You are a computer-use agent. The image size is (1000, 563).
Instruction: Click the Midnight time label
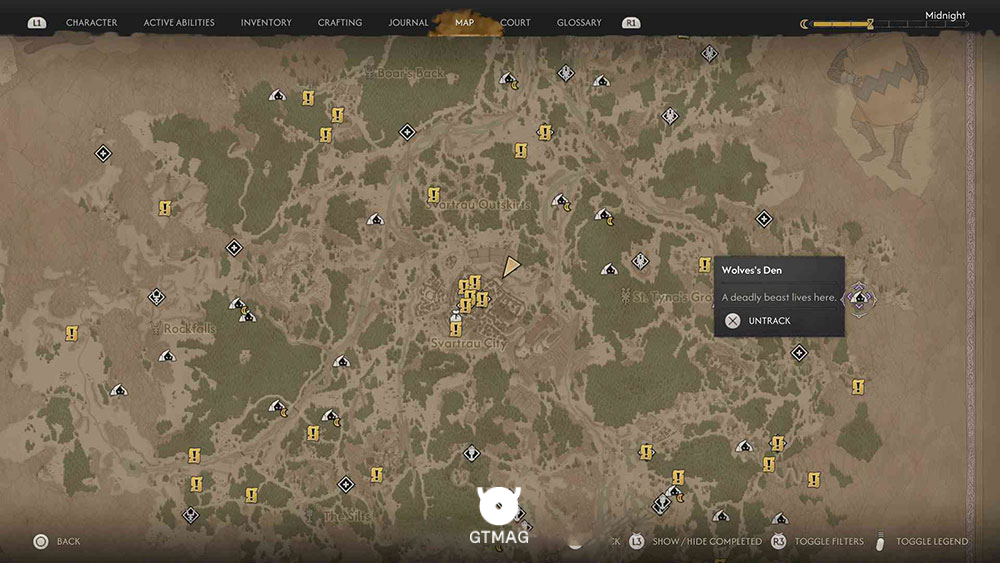point(945,15)
